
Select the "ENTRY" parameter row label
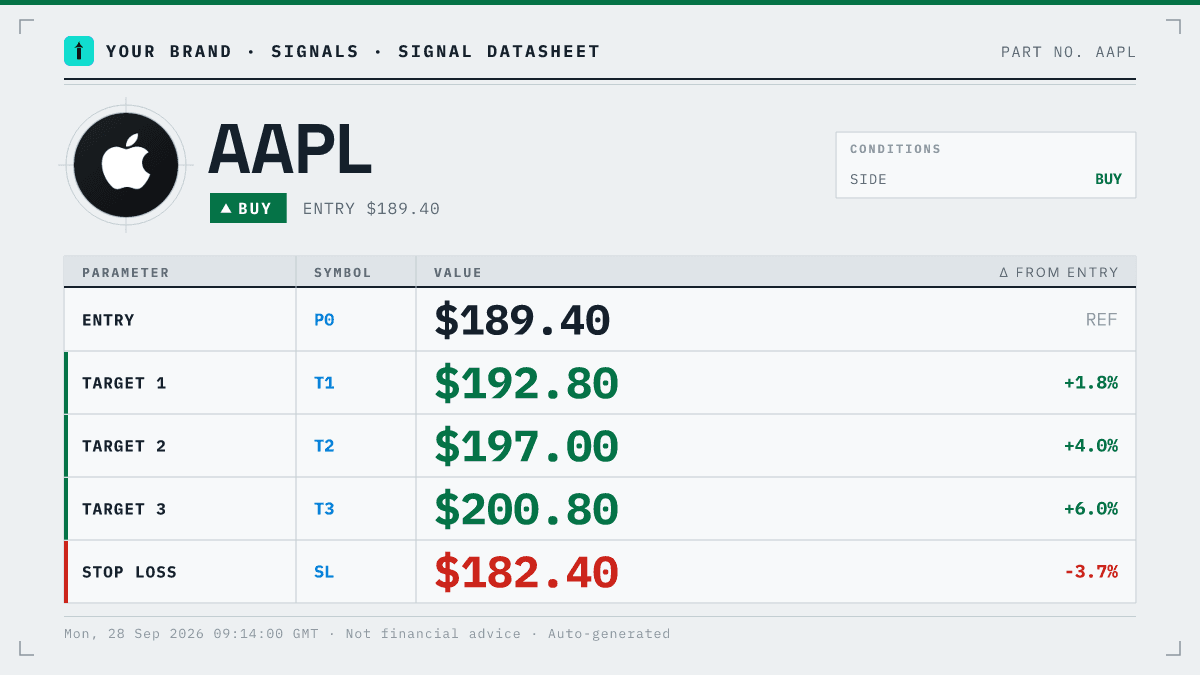point(108,320)
